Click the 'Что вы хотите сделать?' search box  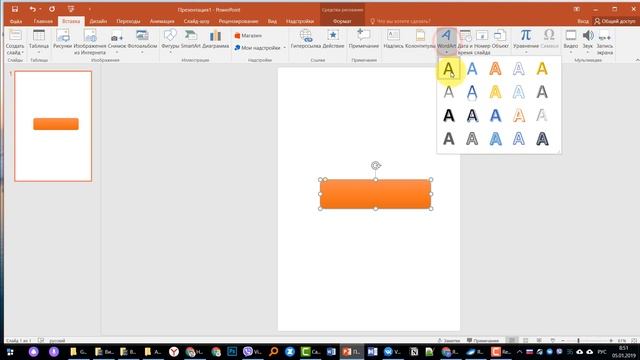pyautogui.click(x=400, y=21)
